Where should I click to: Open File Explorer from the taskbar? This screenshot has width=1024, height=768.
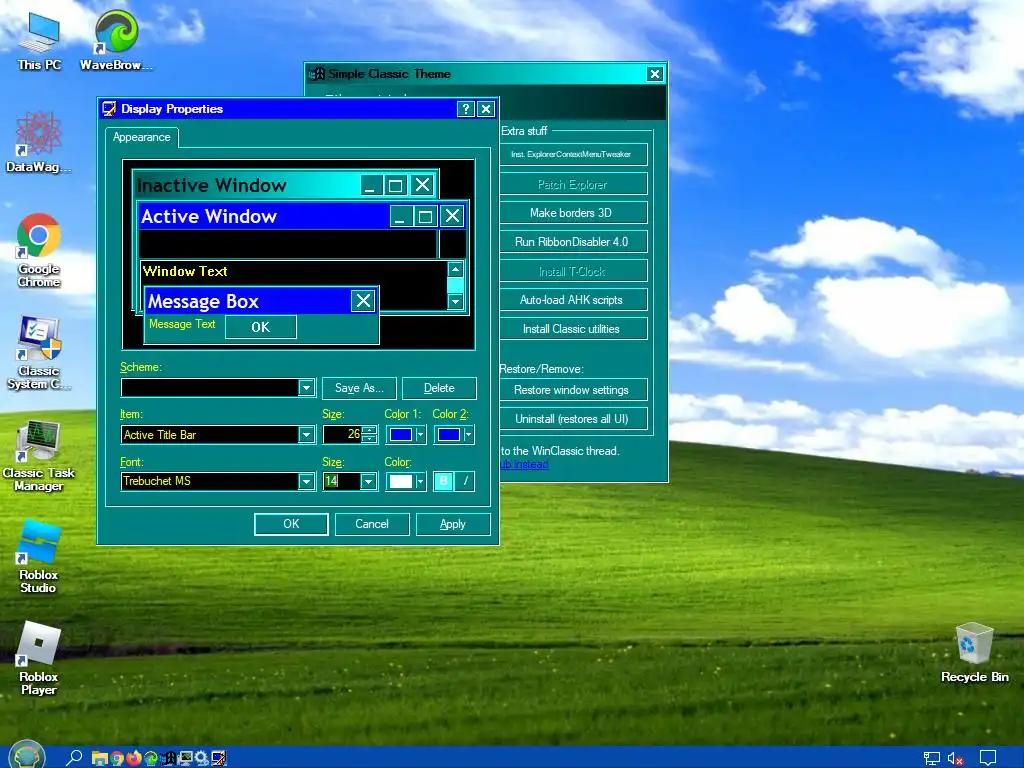(x=100, y=758)
